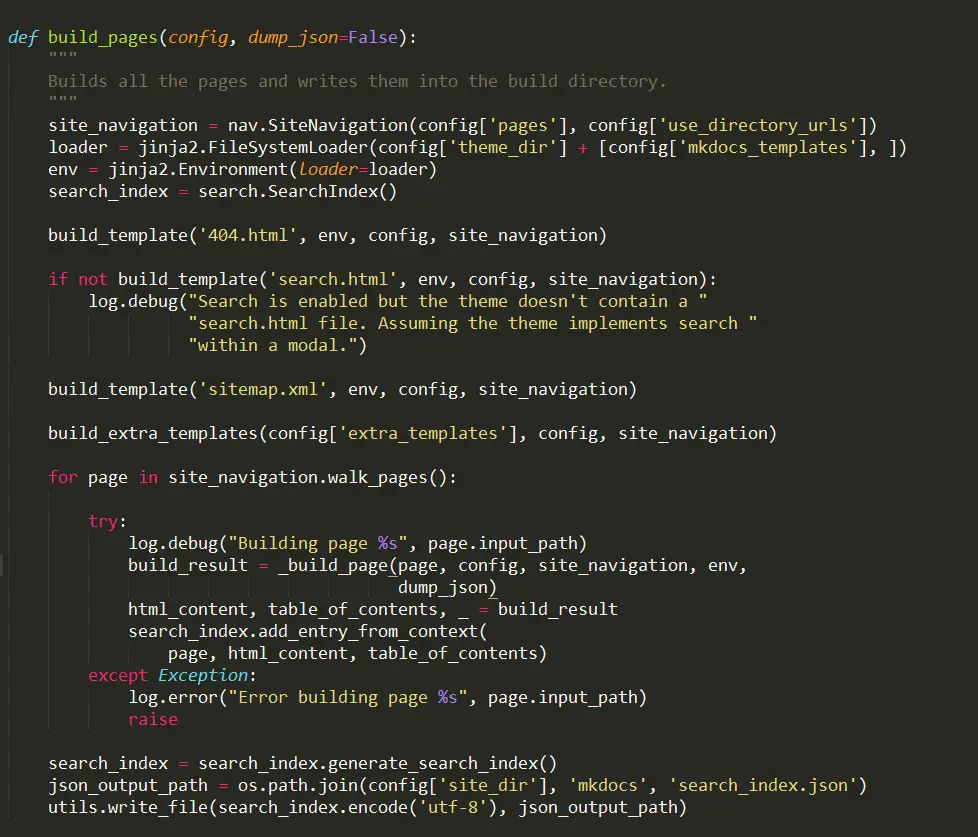Click the '404.html' string
The height and width of the screenshot is (837, 978).
click(248, 235)
